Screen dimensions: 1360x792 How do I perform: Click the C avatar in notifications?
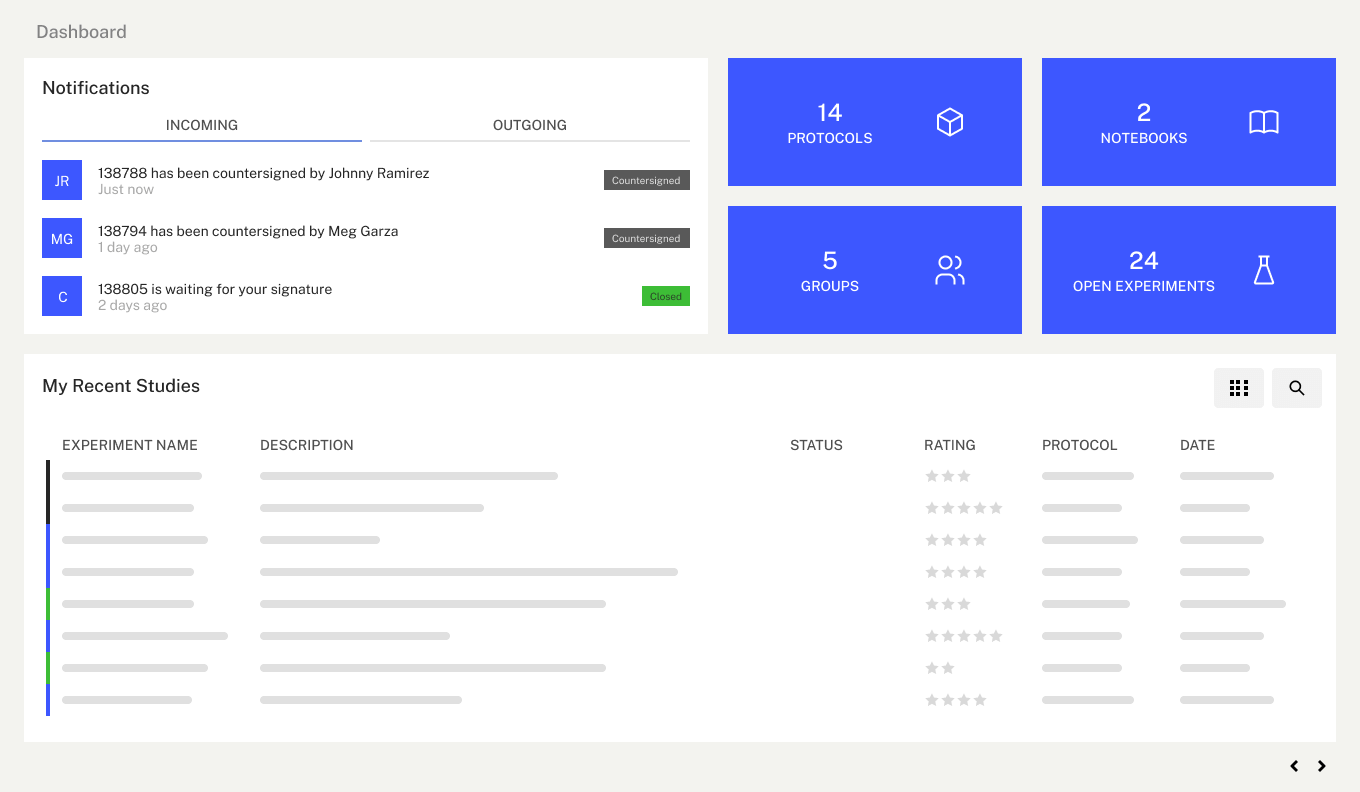pos(62,296)
